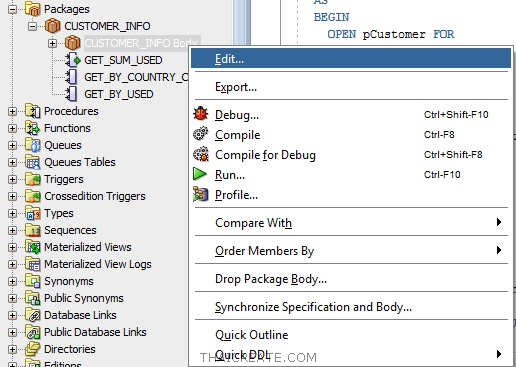Viewport: 516px width, 367px height.
Task: Select GET_SUM_USED tree label
Action: click(123, 60)
